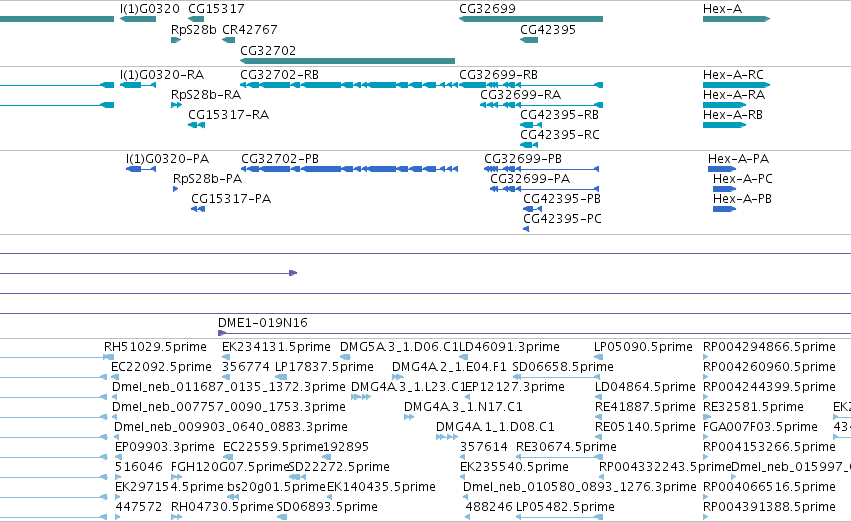
Task: Select the Hex-A gene arrow glyph
Action: 736,19
